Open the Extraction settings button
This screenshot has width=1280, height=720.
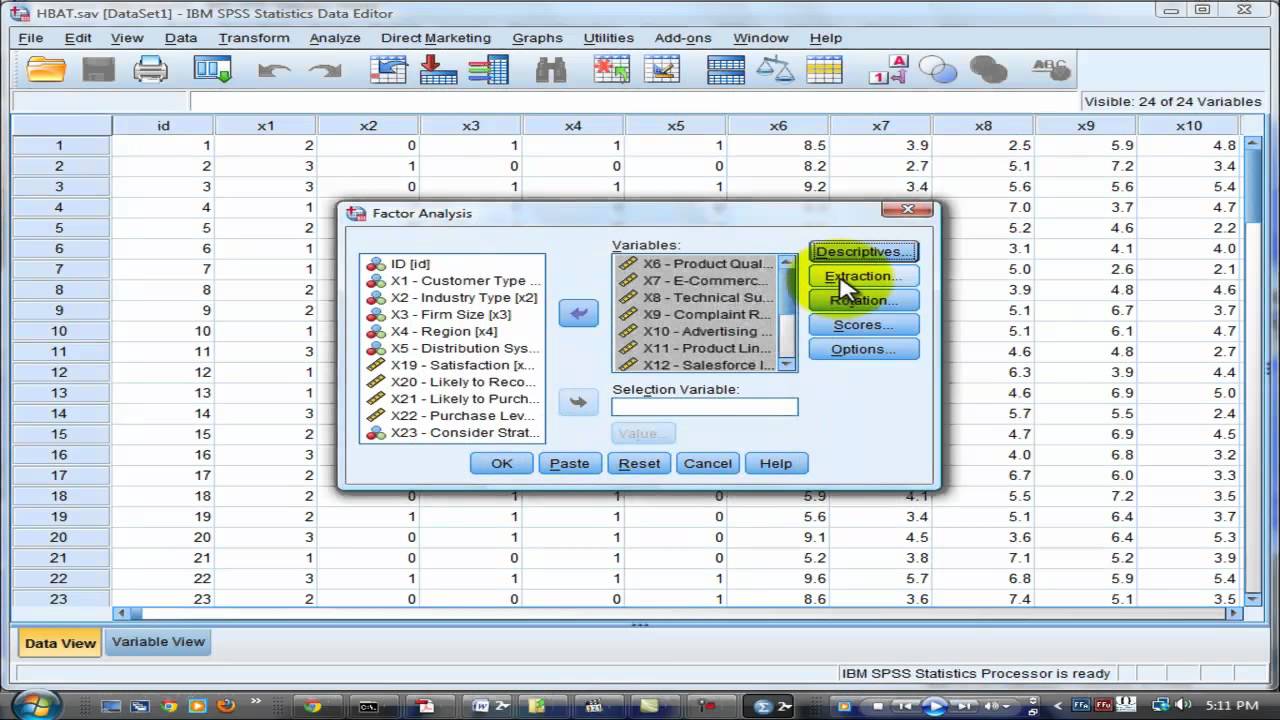click(864, 276)
